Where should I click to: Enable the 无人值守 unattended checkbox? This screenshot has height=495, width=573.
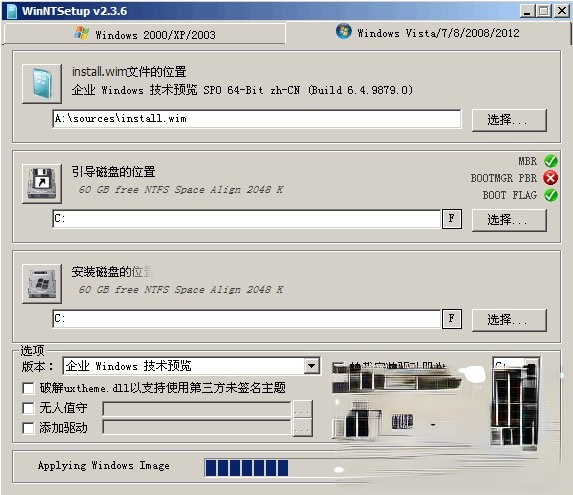(x=28, y=408)
